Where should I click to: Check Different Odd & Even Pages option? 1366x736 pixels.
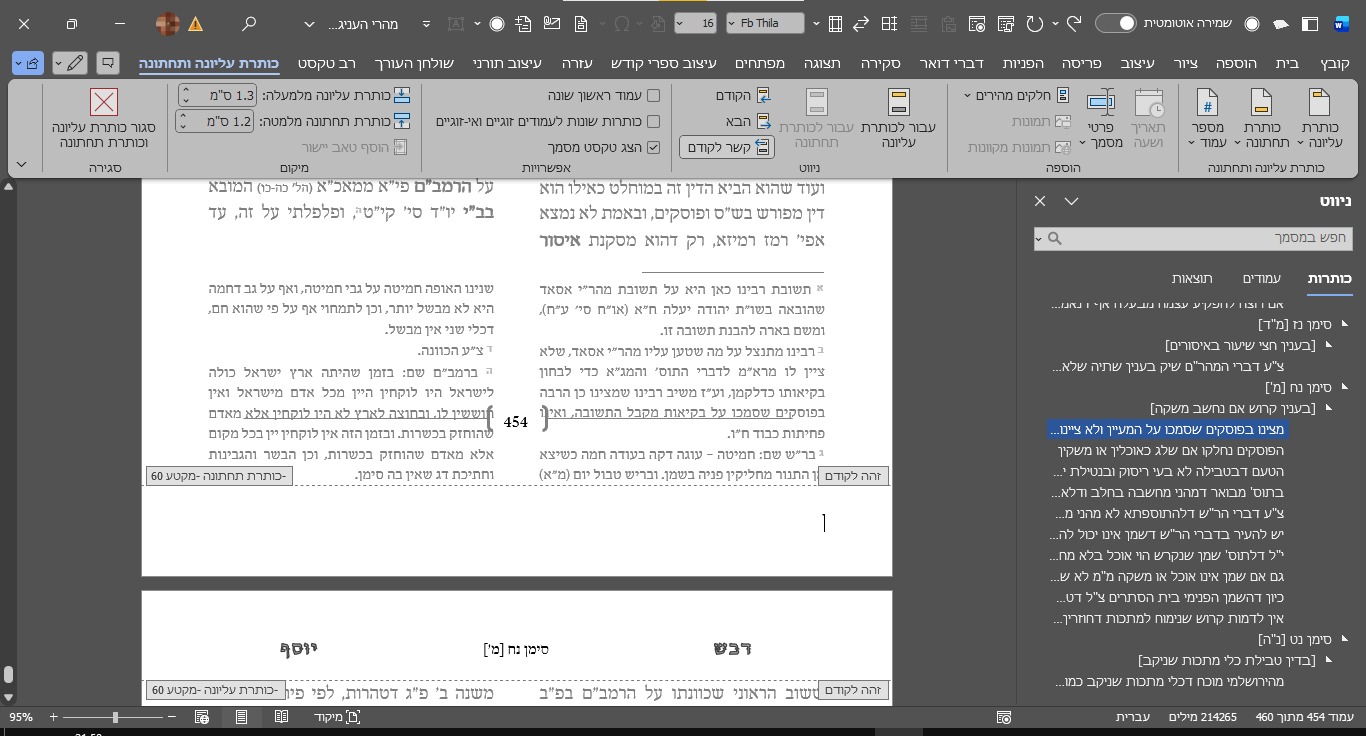(x=653, y=121)
